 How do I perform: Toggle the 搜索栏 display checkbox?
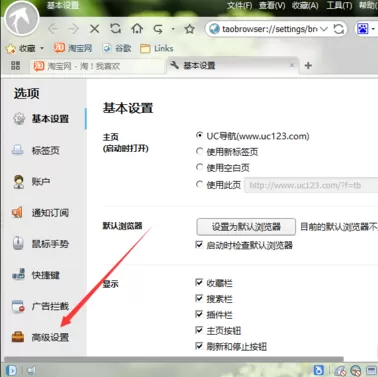click(199, 298)
